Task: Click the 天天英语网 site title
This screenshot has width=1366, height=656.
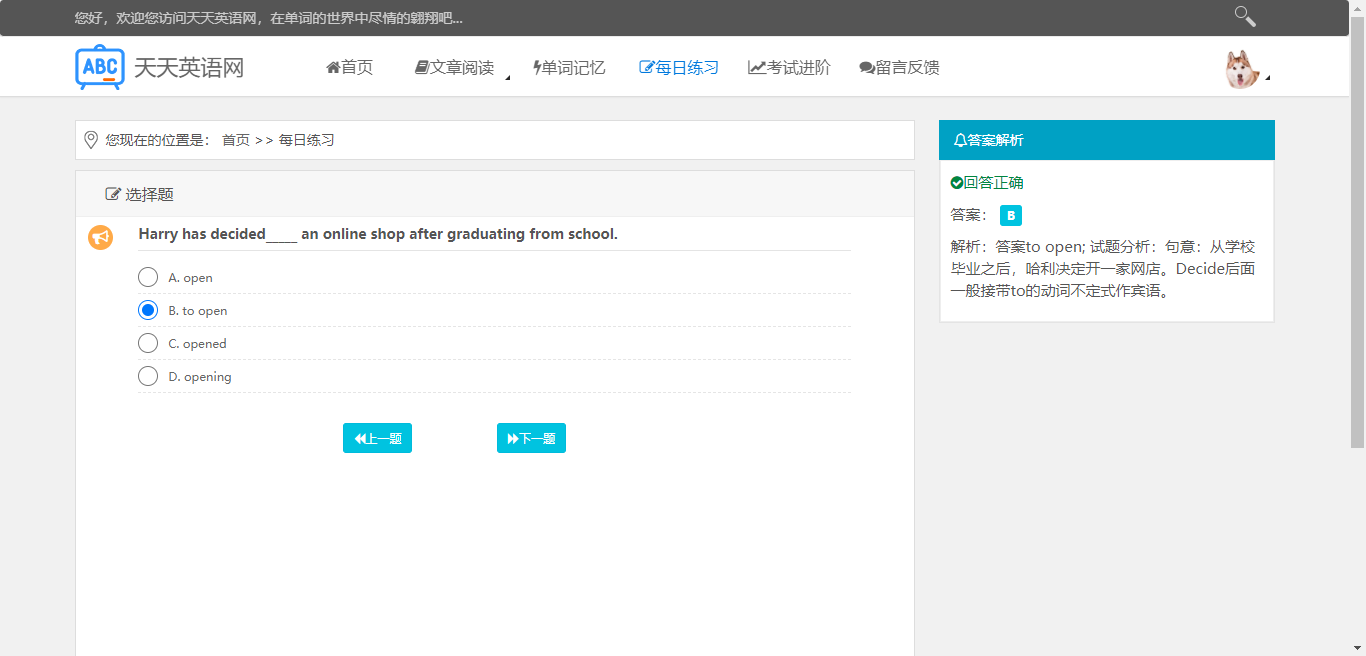Action: [189, 68]
